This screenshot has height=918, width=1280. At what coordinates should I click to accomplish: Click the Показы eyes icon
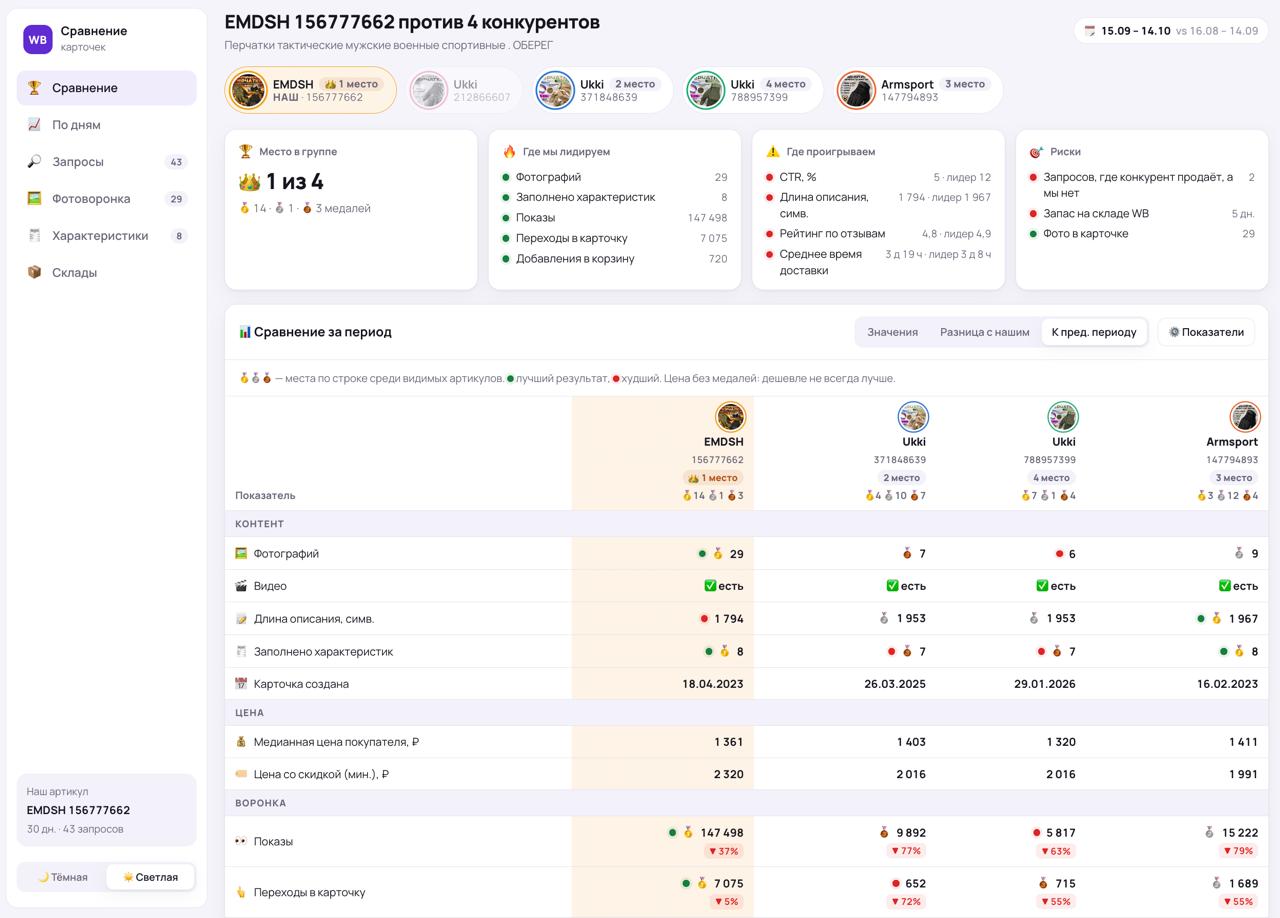coord(241,841)
